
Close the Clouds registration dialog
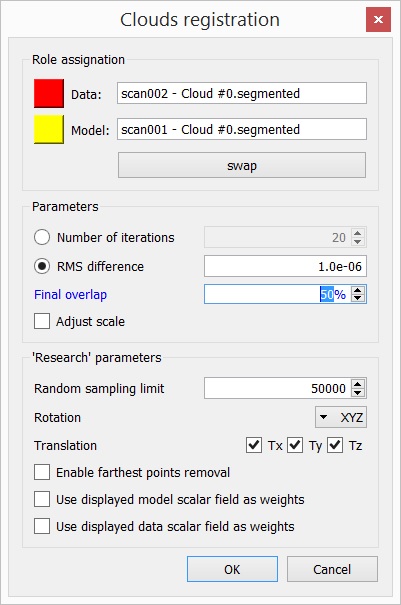pyautogui.click(x=378, y=19)
